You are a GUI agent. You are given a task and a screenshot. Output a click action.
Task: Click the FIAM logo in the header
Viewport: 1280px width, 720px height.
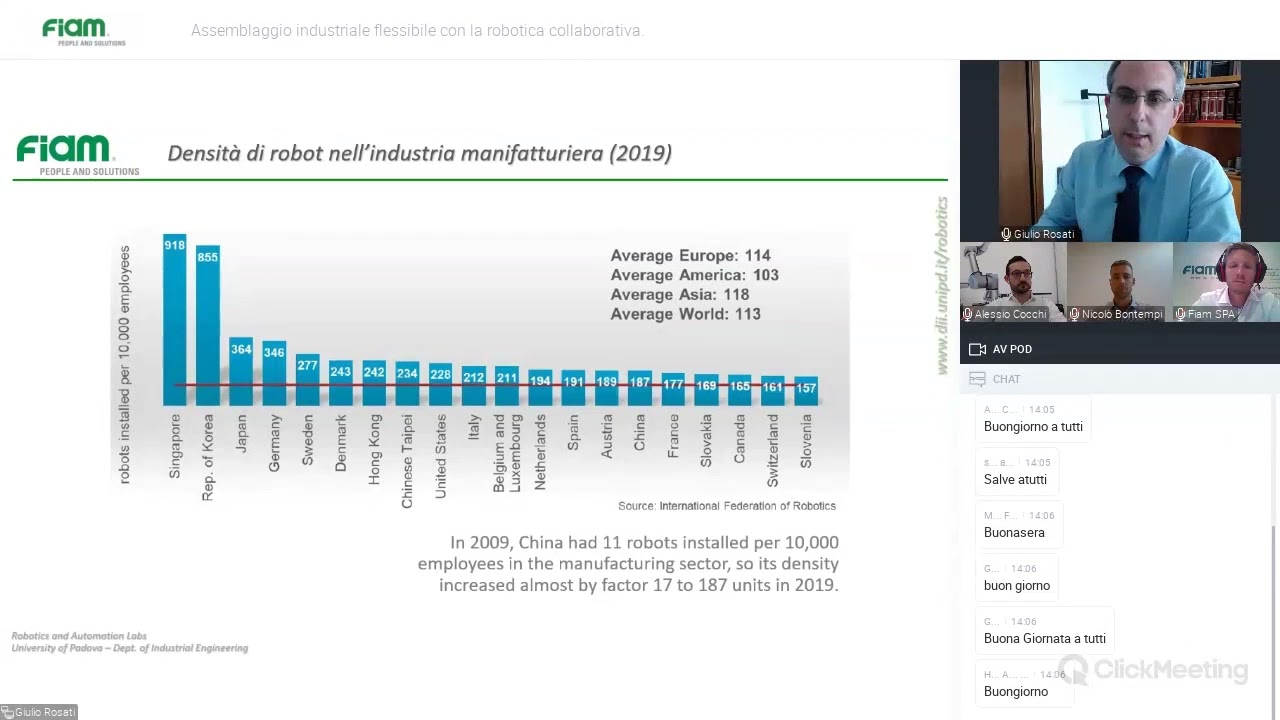[84, 31]
